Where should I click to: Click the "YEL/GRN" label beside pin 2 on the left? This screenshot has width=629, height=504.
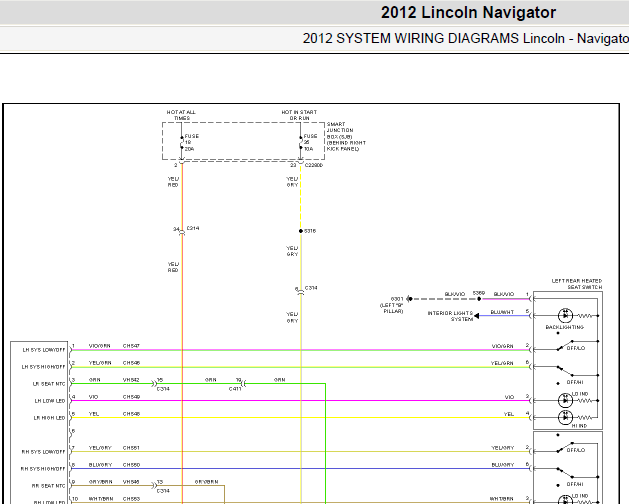click(x=100, y=362)
